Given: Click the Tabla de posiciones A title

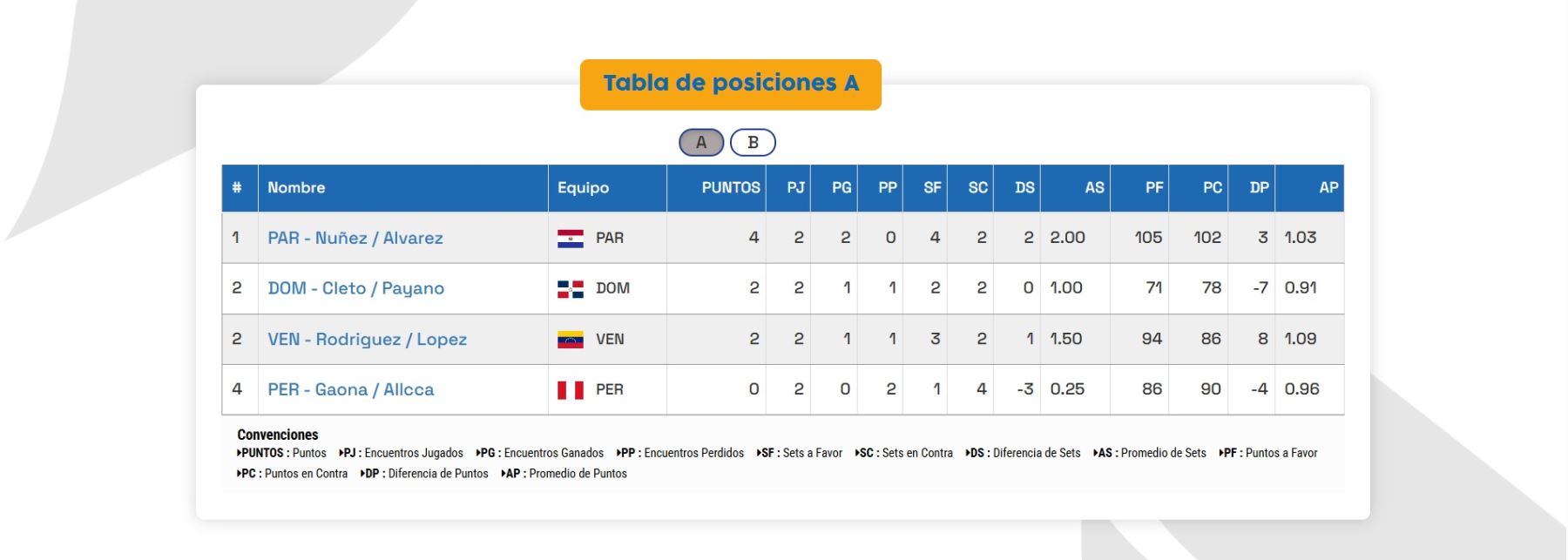Looking at the screenshot, I should [x=730, y=84].
